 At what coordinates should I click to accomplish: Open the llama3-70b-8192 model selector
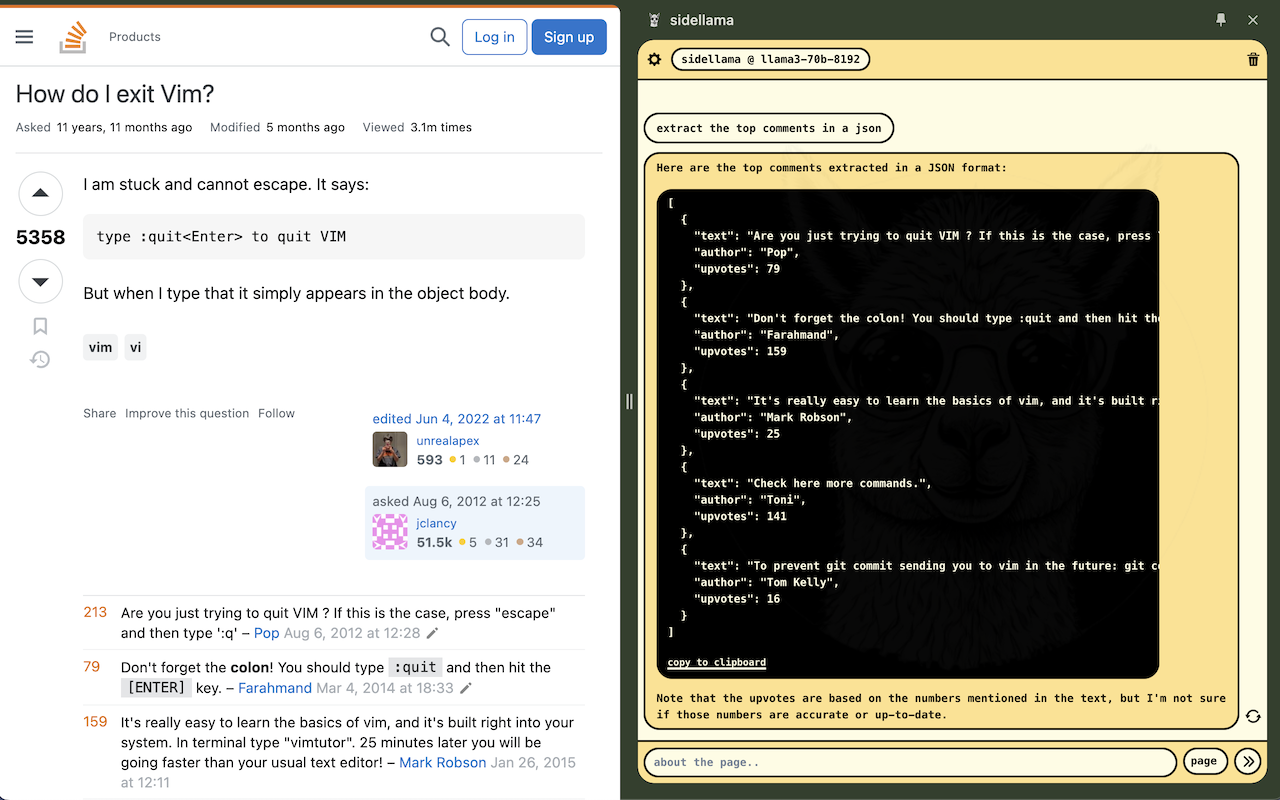(x=770, y=59)
